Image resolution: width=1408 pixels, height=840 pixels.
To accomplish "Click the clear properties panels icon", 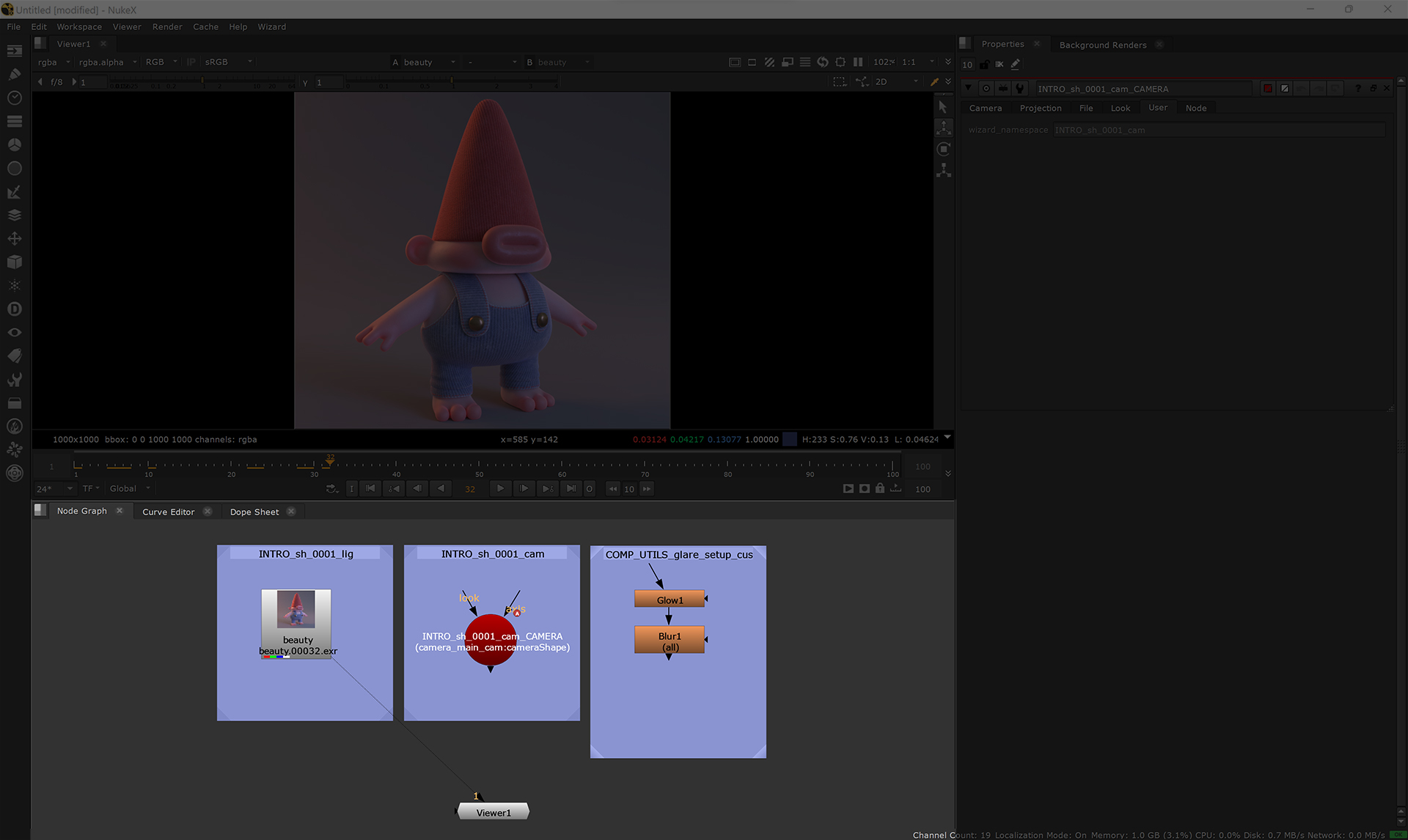I will coord(1000,65).
